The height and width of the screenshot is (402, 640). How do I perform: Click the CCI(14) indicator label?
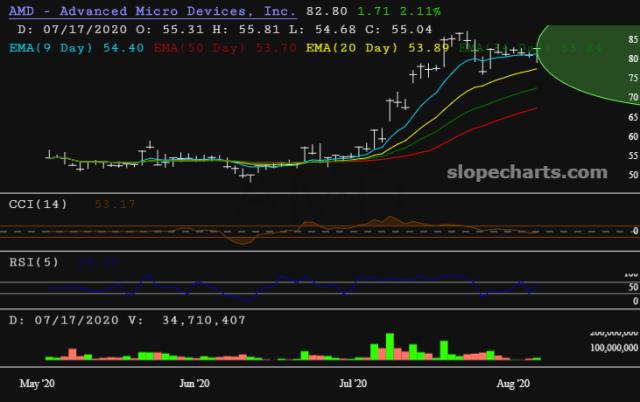click(x=38, y=204)
